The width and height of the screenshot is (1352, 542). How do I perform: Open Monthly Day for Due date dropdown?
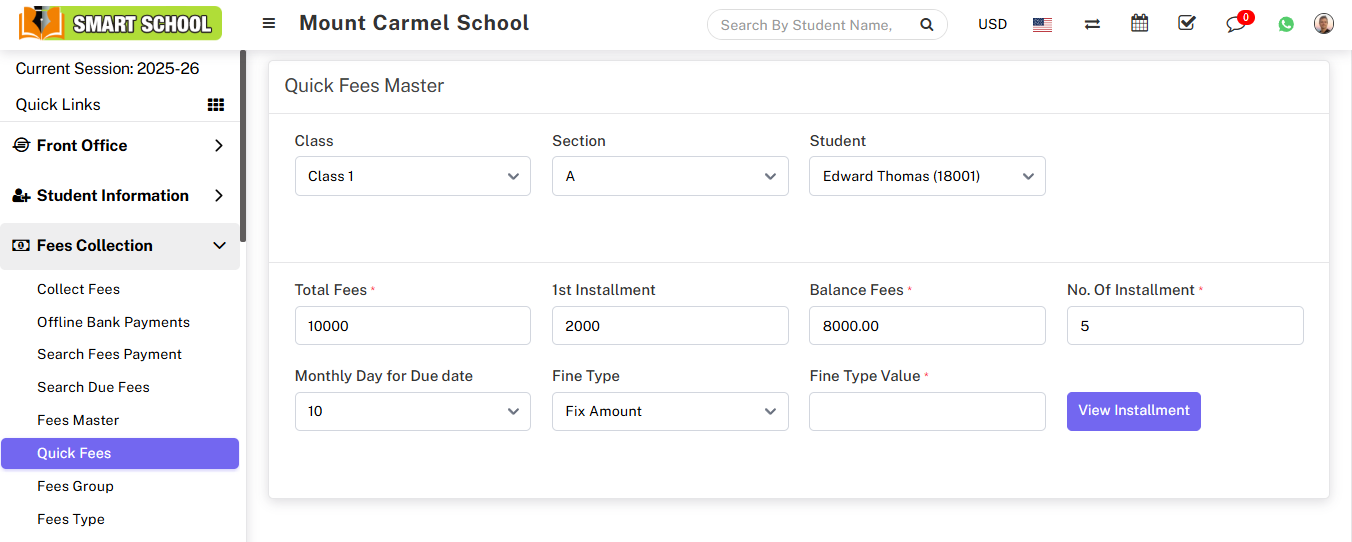point(412,411)
